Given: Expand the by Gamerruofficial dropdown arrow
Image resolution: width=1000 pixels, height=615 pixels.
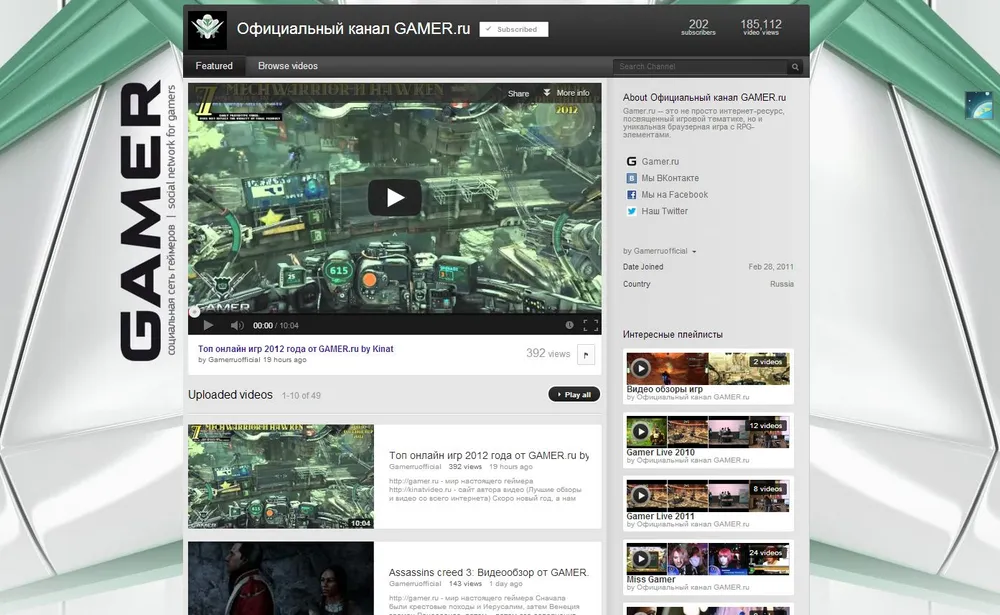Looking at the screenshot, I should (694, 251).
